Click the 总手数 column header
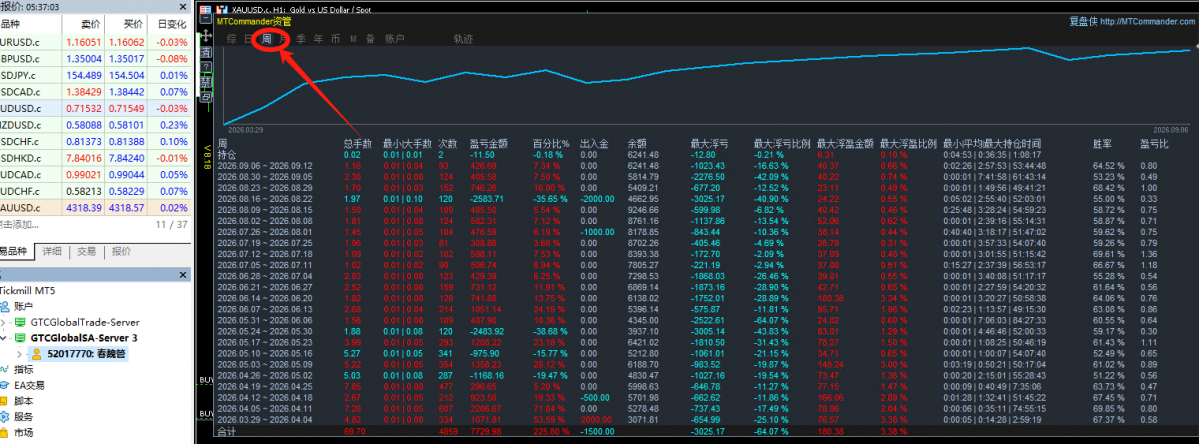Viewport: 1199px width, 444px height. (357, 144)
